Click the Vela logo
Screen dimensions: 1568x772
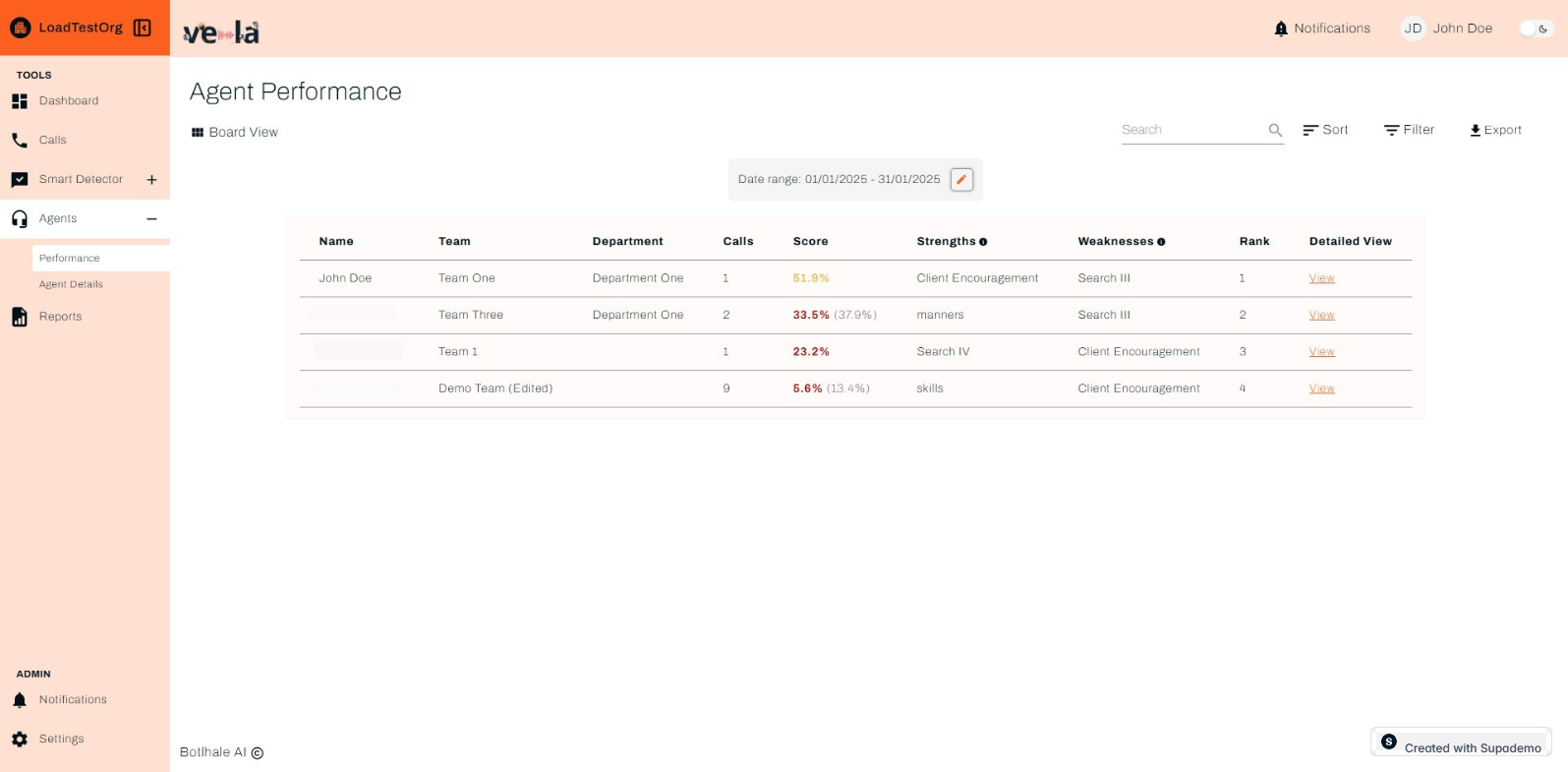tap(221, 33)
